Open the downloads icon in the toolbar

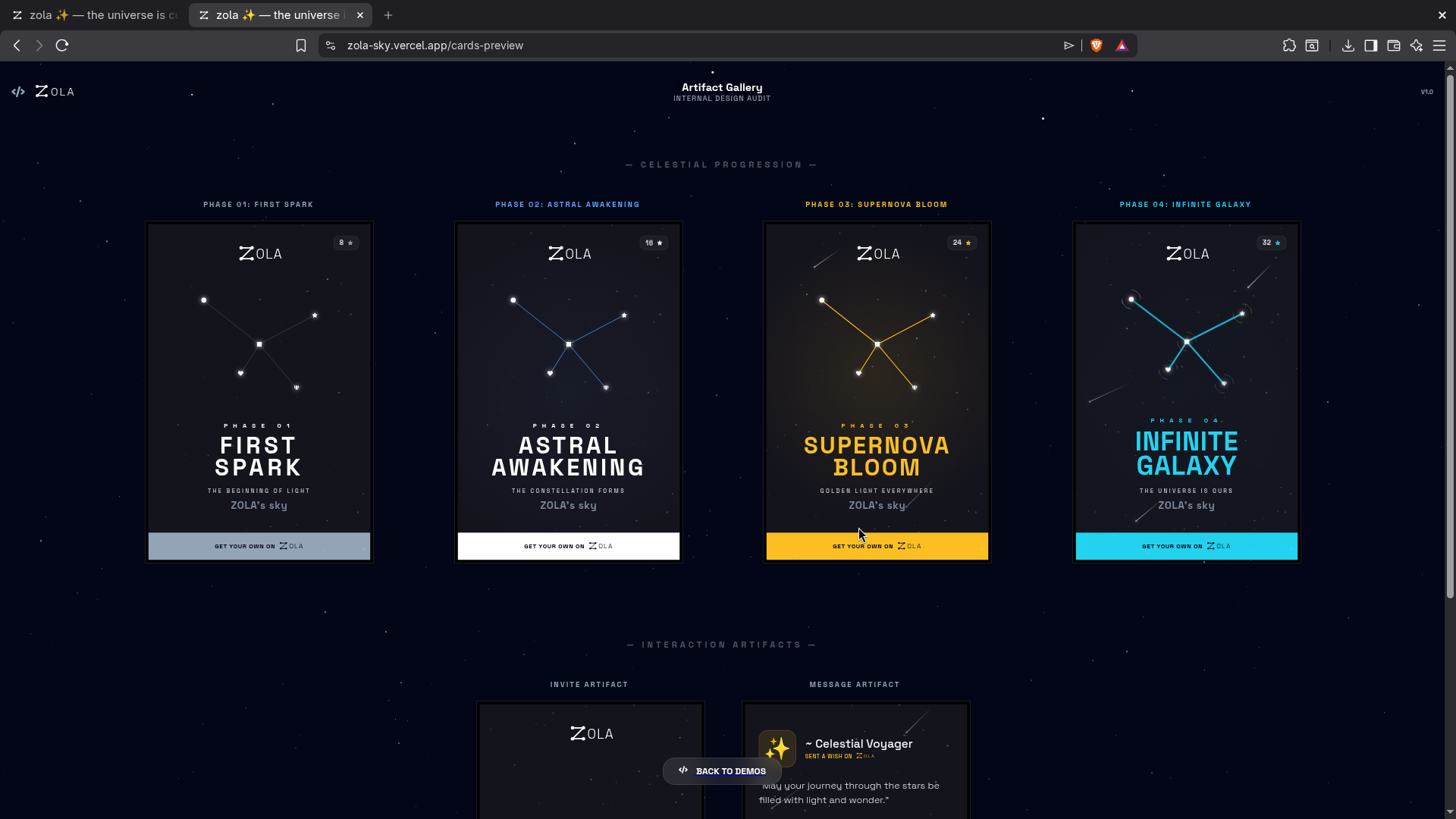1348,45
